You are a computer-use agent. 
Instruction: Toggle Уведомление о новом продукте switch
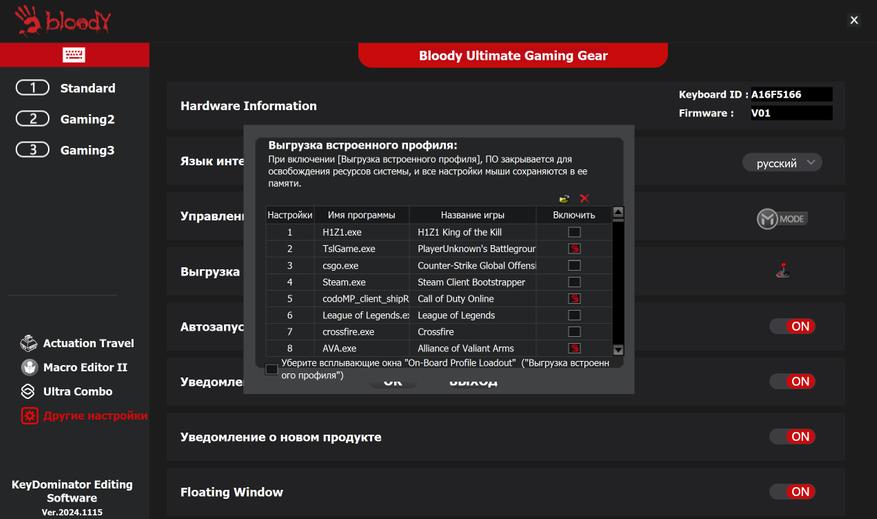pos(793,436)
